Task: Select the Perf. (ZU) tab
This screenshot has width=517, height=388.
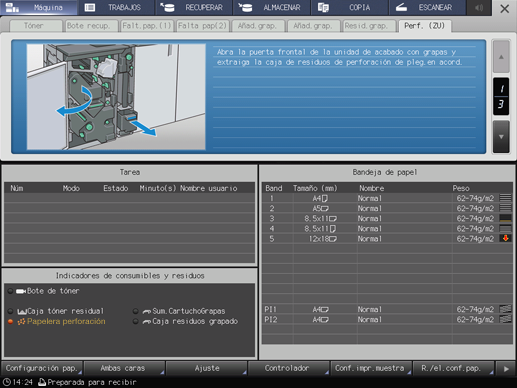Action: (425, 26)
